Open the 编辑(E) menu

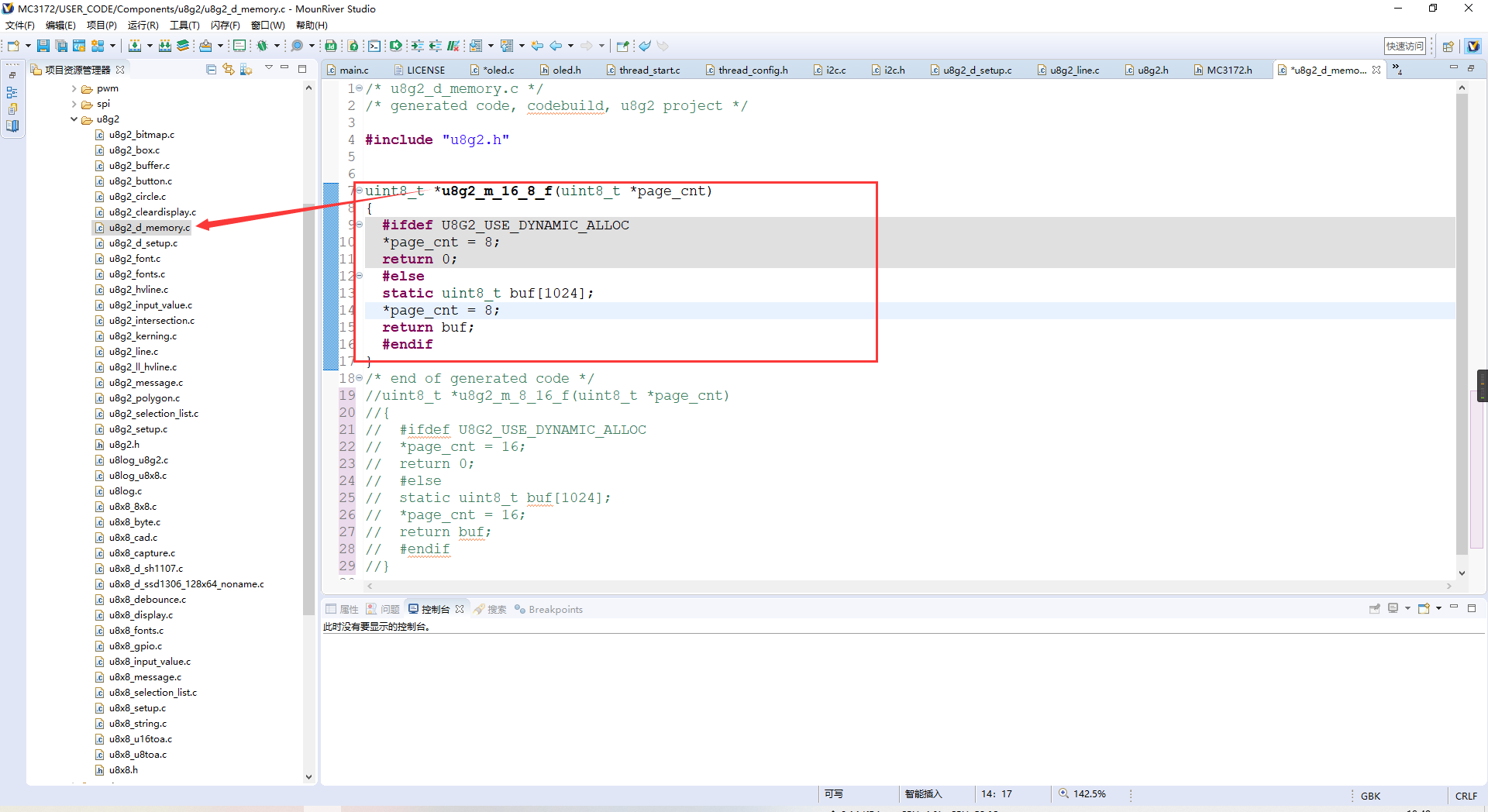[60, 26]
